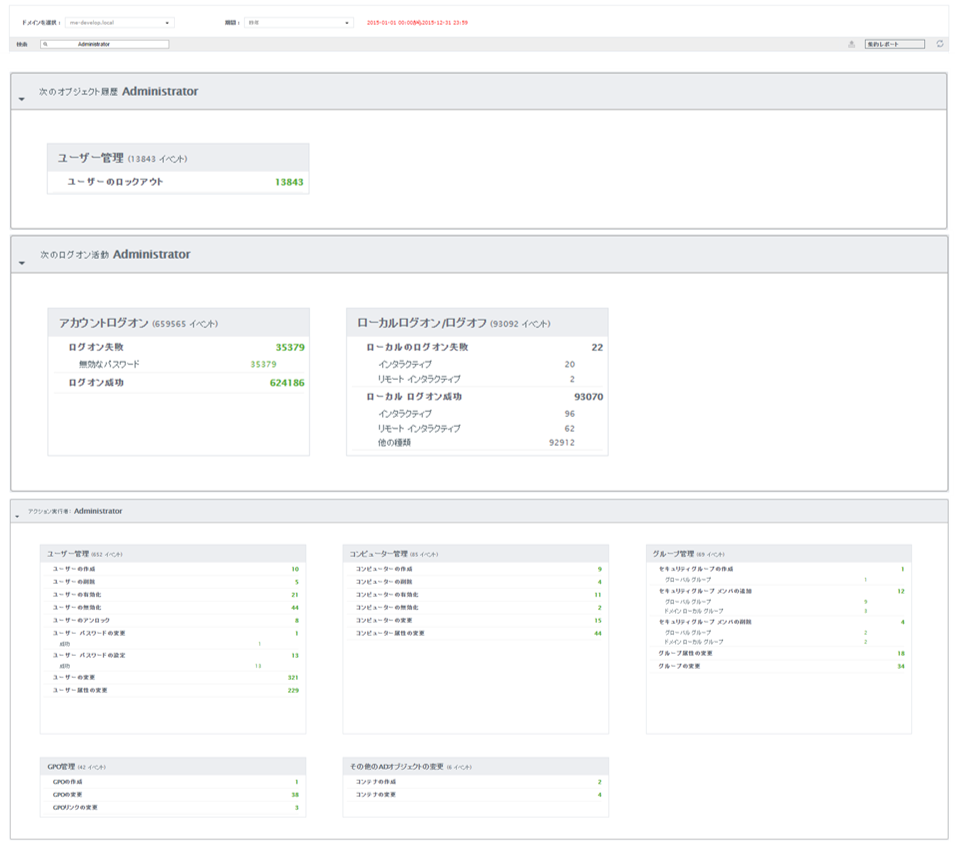Click the domain dropdown arrow showing mw-develop.local

pyautogui.click(x=167, y=22)
